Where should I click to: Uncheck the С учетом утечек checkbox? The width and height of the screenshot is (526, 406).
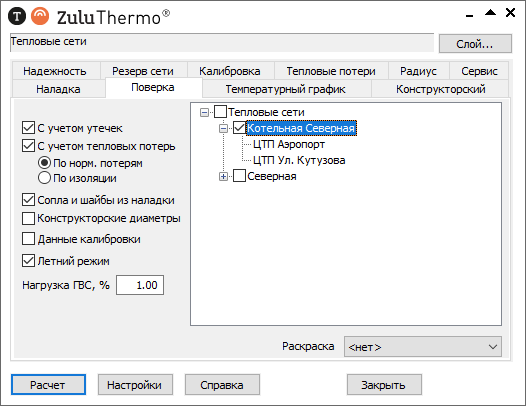click(x=29, y=128)
